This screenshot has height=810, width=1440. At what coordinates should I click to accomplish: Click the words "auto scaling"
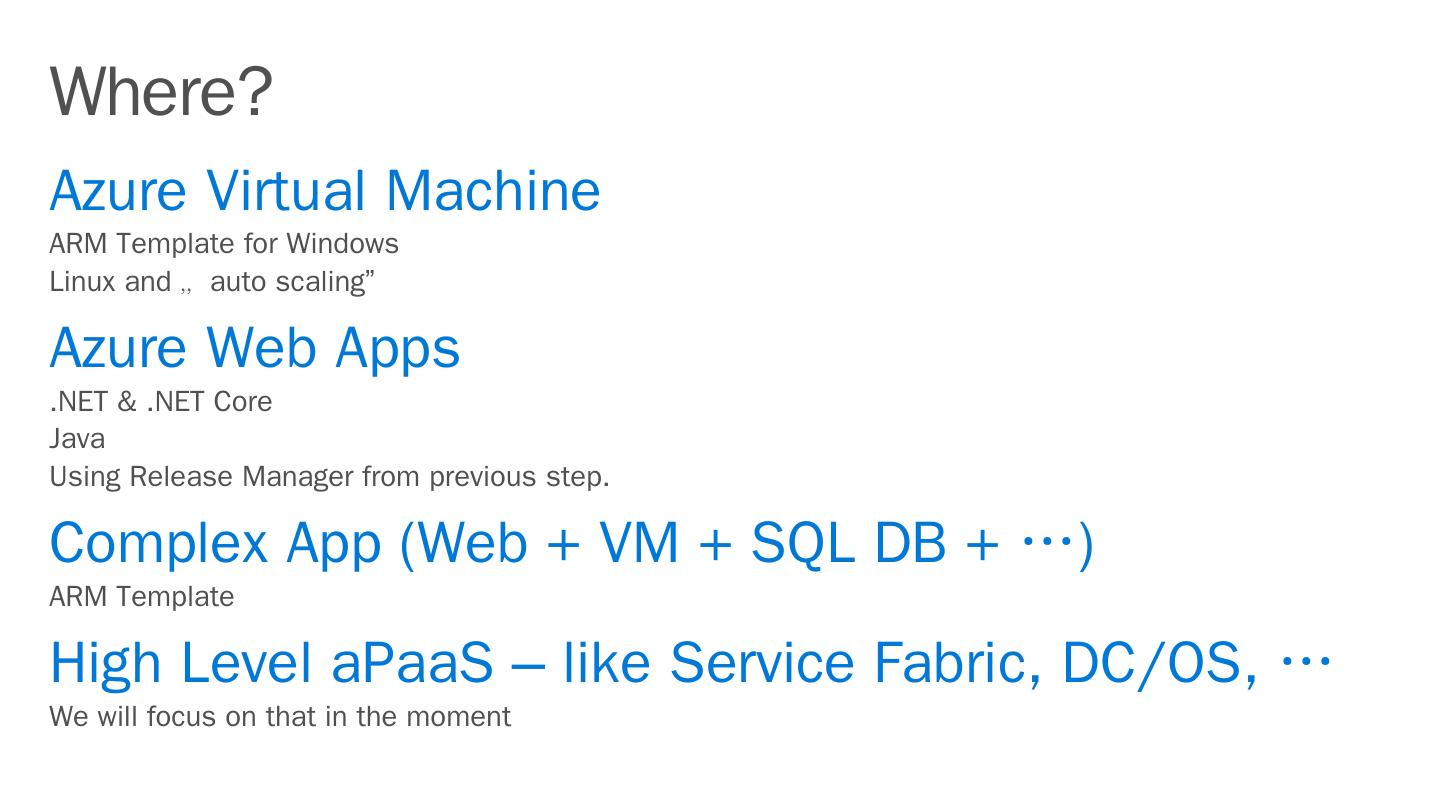(x=292, y=282)
